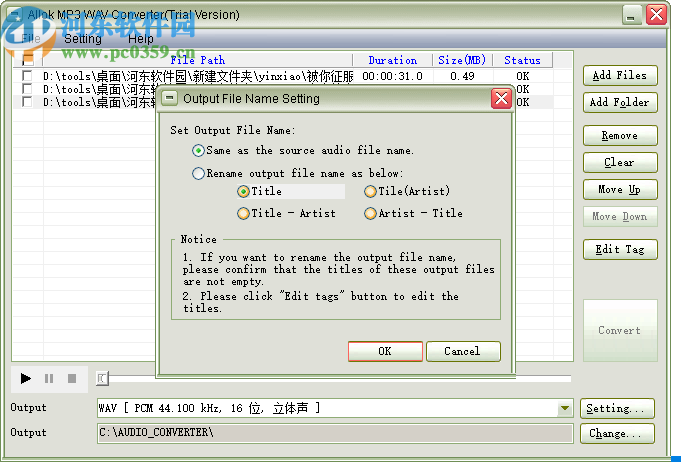Click the Add Folder button
Viewport: 681px width, 462px height.
click(x=620, y=102)
